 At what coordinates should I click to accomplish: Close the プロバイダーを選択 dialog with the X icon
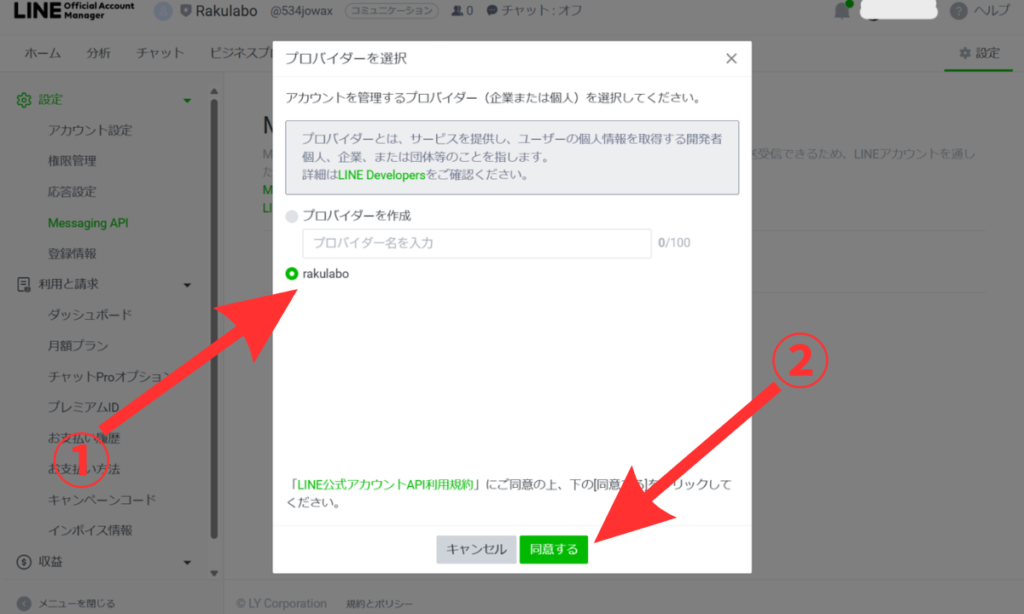[731, 59]
